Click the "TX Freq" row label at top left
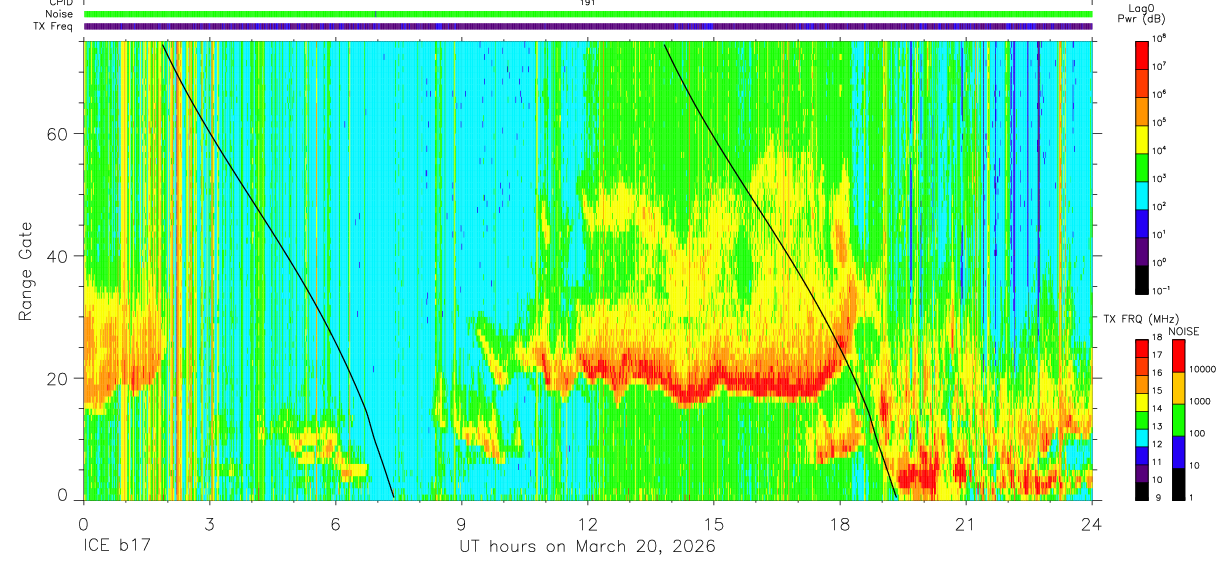The image size is (1228, 567). (54, 26)
